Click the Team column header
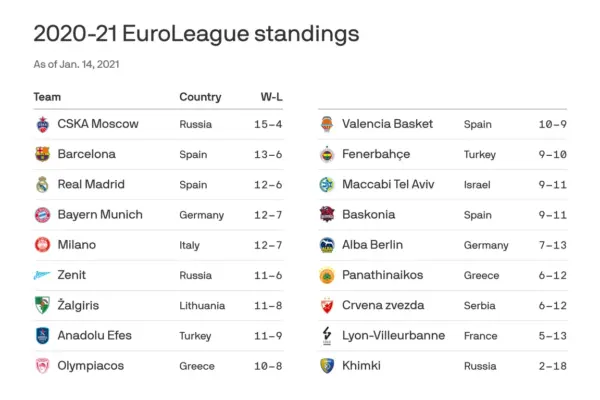The width and height of the screenshot is (600, 400). pyautogui.click(x=47, y=97)
